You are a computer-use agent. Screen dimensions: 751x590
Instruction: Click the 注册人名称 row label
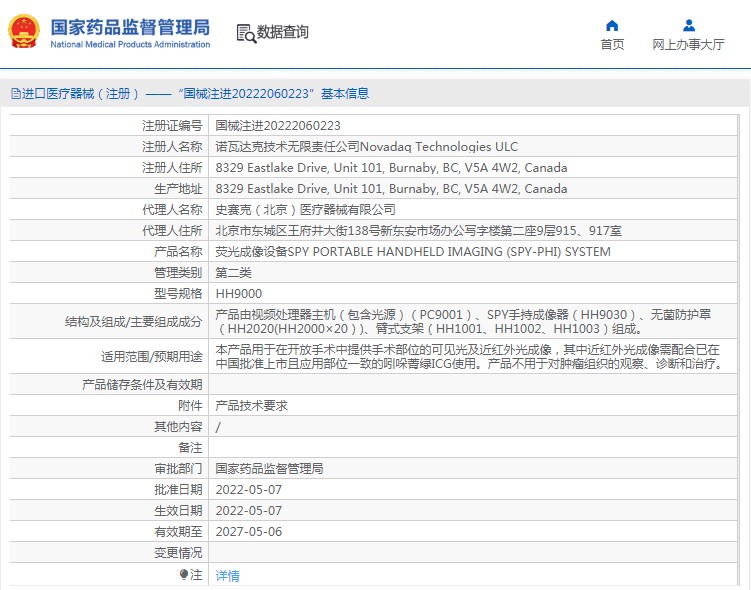pos(172,147)
